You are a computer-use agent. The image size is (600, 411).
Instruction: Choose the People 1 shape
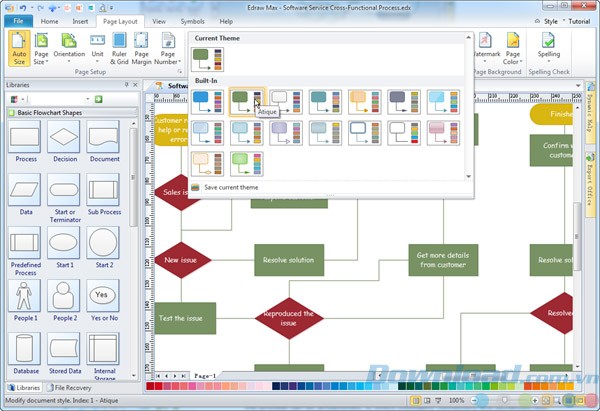coord(25,299)
